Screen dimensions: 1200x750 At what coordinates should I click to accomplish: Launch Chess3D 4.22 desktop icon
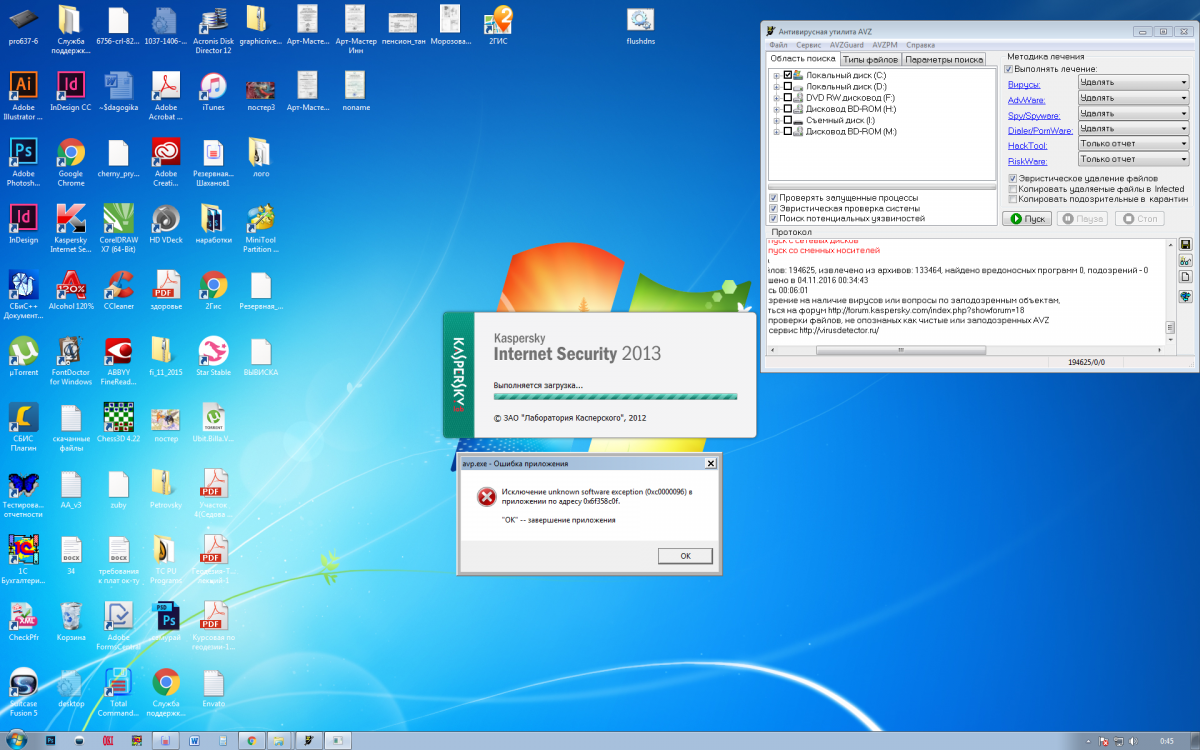[118, 422]
